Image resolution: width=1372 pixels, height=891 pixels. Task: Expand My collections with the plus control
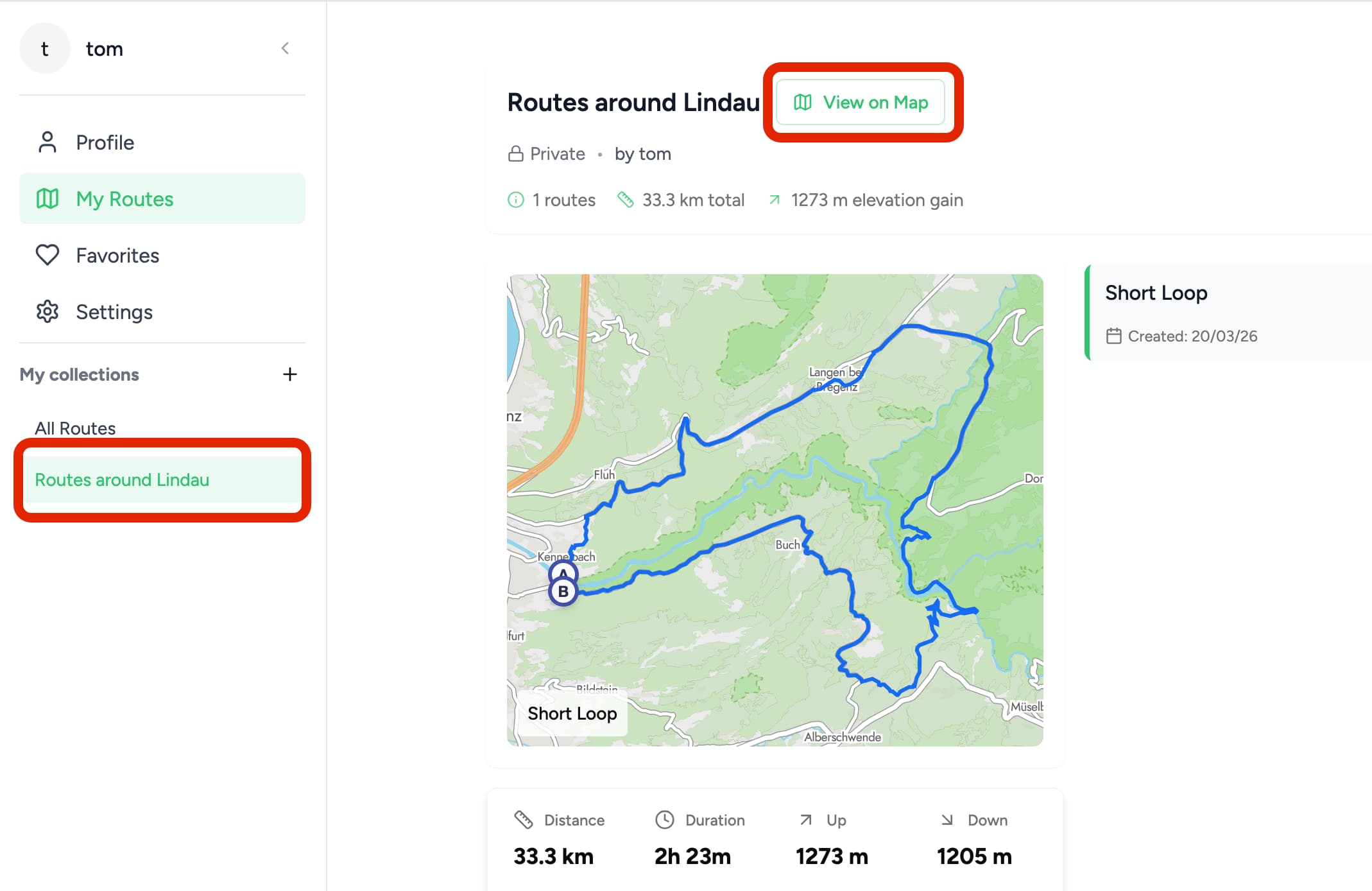[x=290, y=375]
